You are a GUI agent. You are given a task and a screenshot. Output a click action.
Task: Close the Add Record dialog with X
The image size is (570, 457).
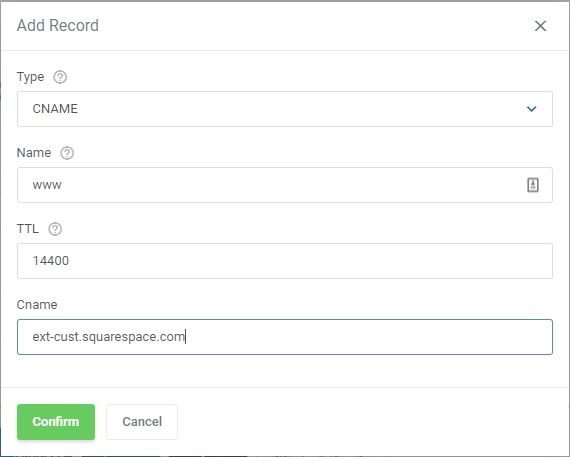coord(540,26)
